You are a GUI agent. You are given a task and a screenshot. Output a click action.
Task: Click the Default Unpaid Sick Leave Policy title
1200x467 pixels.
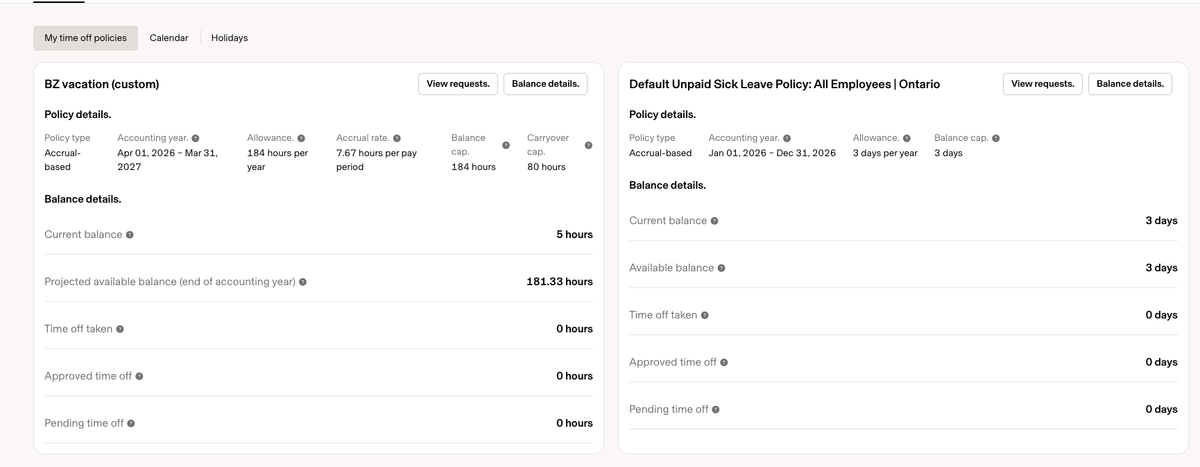click(785, 84)
